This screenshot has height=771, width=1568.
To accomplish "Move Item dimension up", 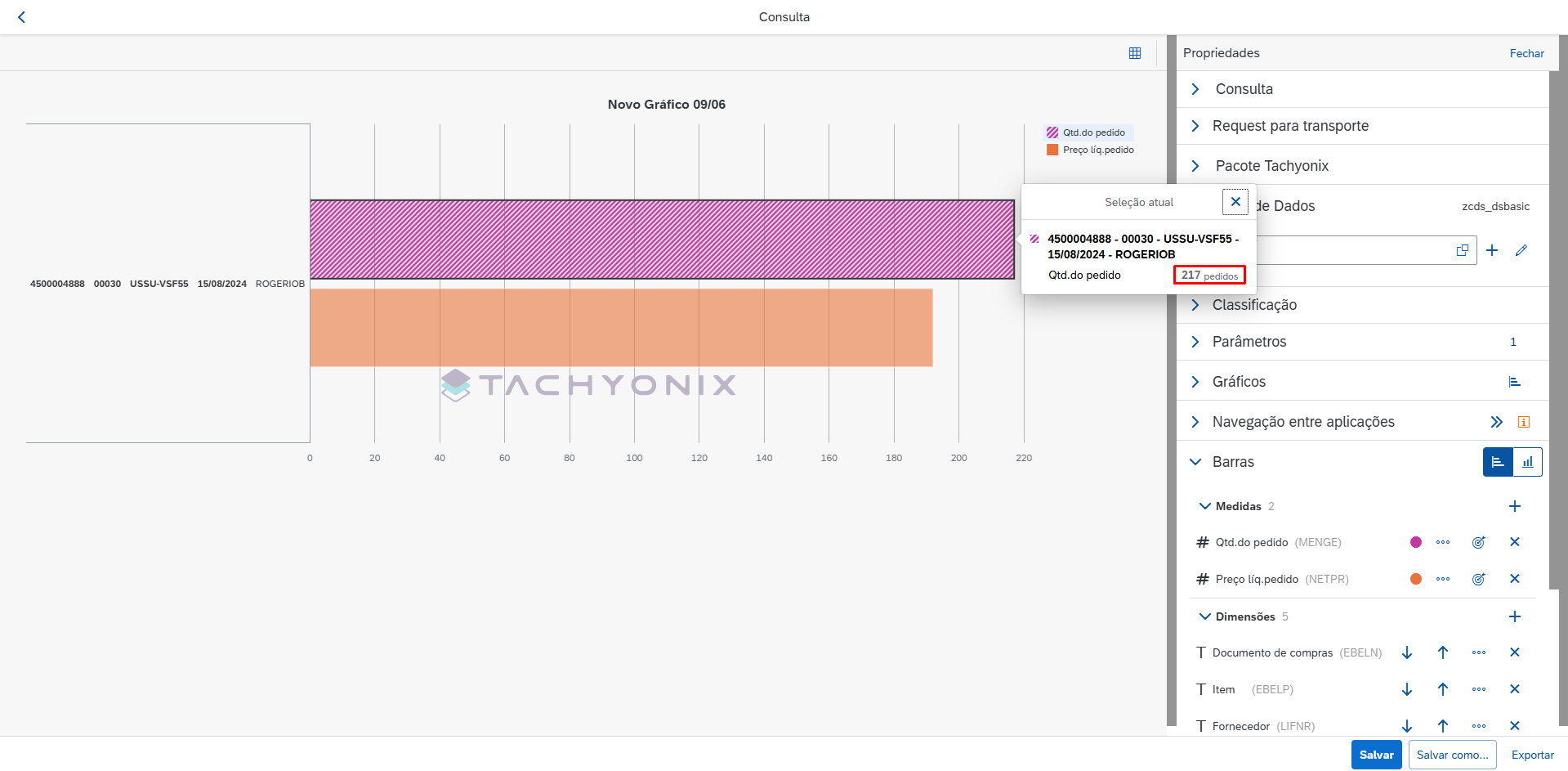I will 1442,689.
